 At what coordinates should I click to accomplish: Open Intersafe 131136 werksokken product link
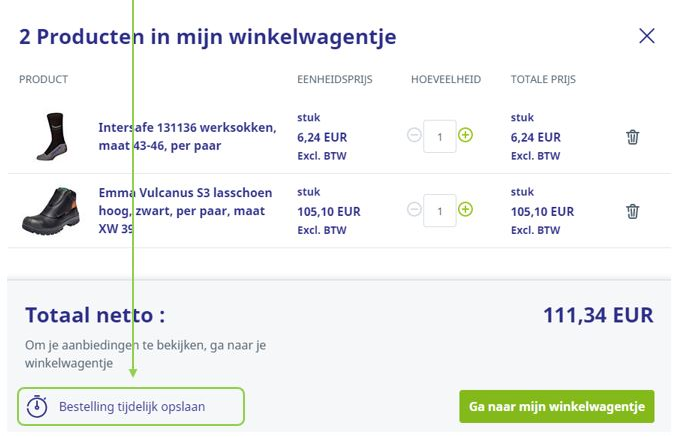point(173,136)
